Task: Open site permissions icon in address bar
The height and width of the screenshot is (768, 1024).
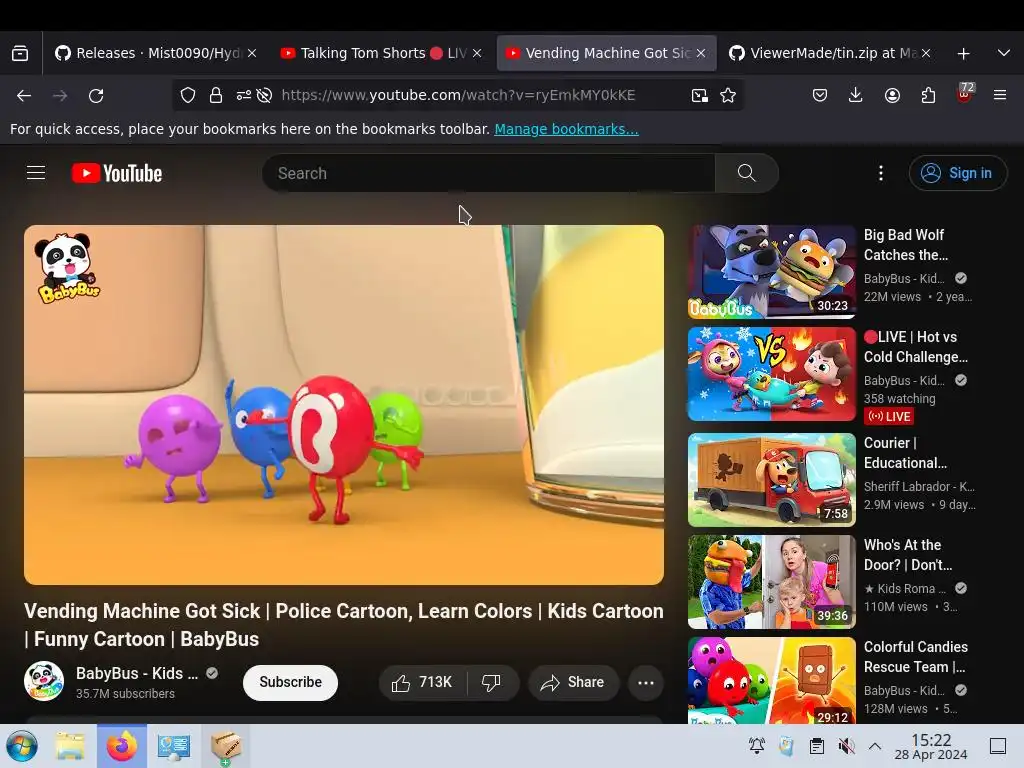Action: [x=244, y=95]
